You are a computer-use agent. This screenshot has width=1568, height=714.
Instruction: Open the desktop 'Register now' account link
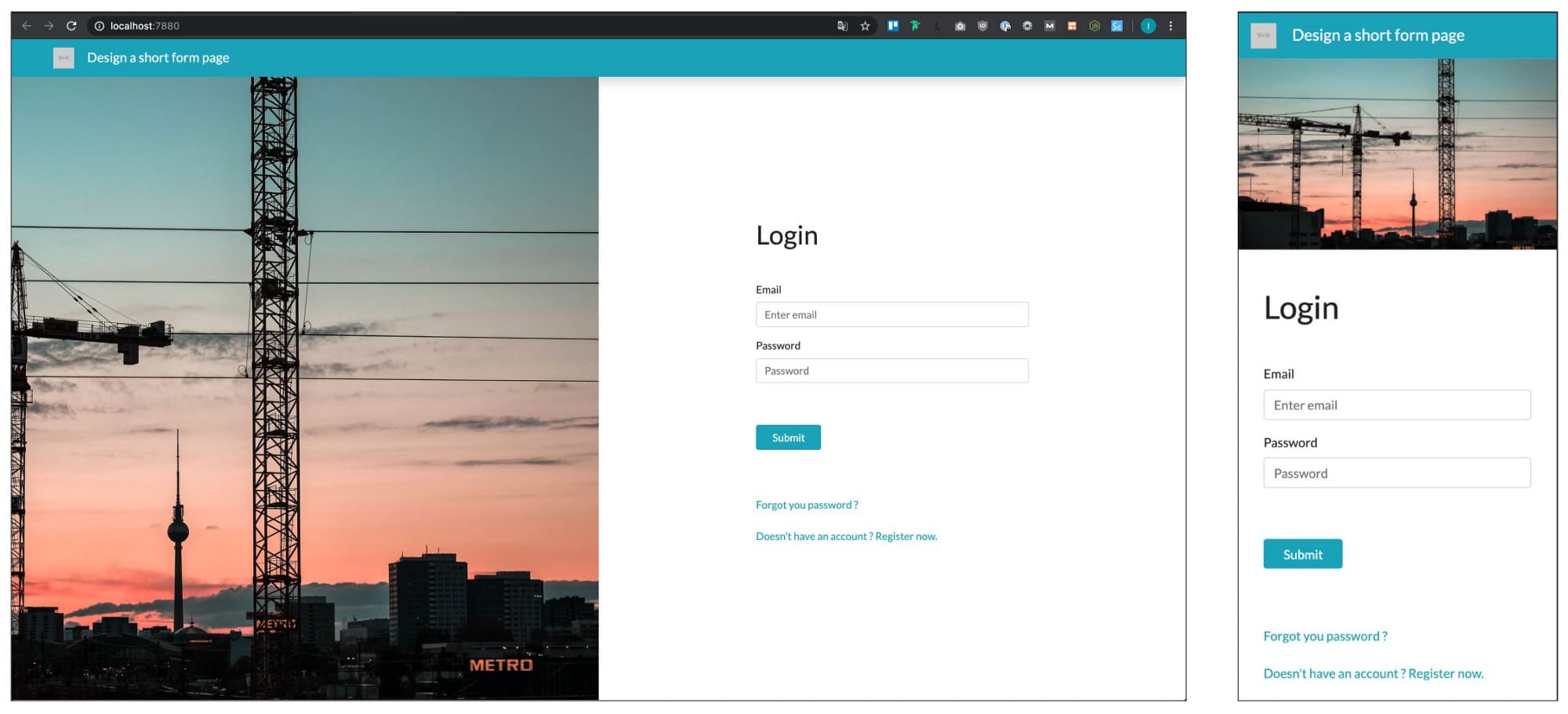click(906, 536)
